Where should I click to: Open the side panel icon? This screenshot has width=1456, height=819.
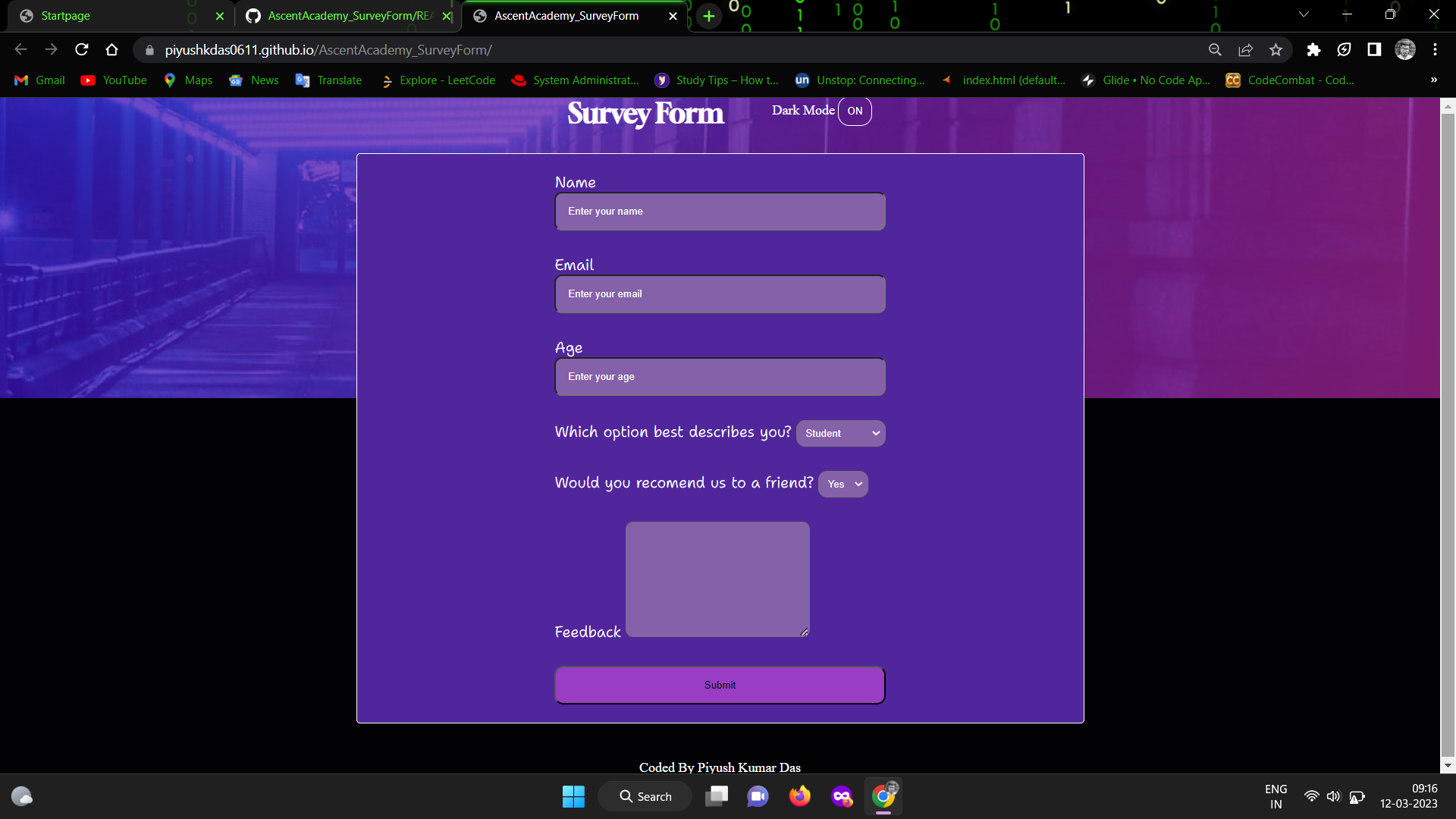click(x=1374, y=49)
